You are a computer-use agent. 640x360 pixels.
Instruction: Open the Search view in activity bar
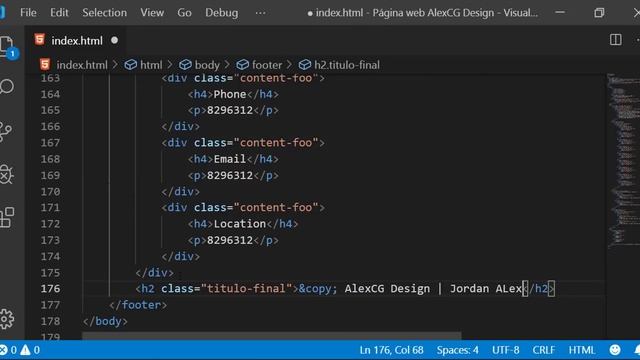click(6, 87)
